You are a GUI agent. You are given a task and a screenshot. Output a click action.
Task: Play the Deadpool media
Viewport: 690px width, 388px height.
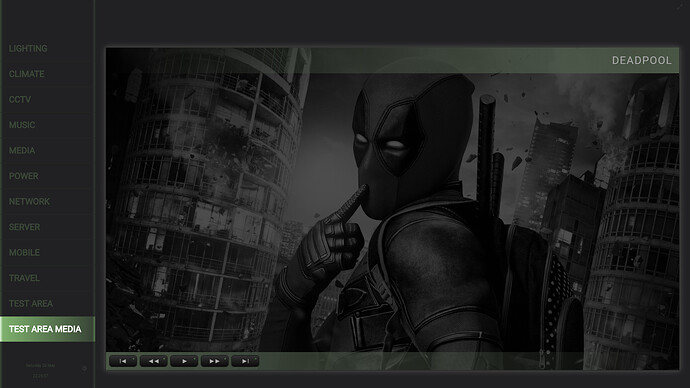(184, 361)
